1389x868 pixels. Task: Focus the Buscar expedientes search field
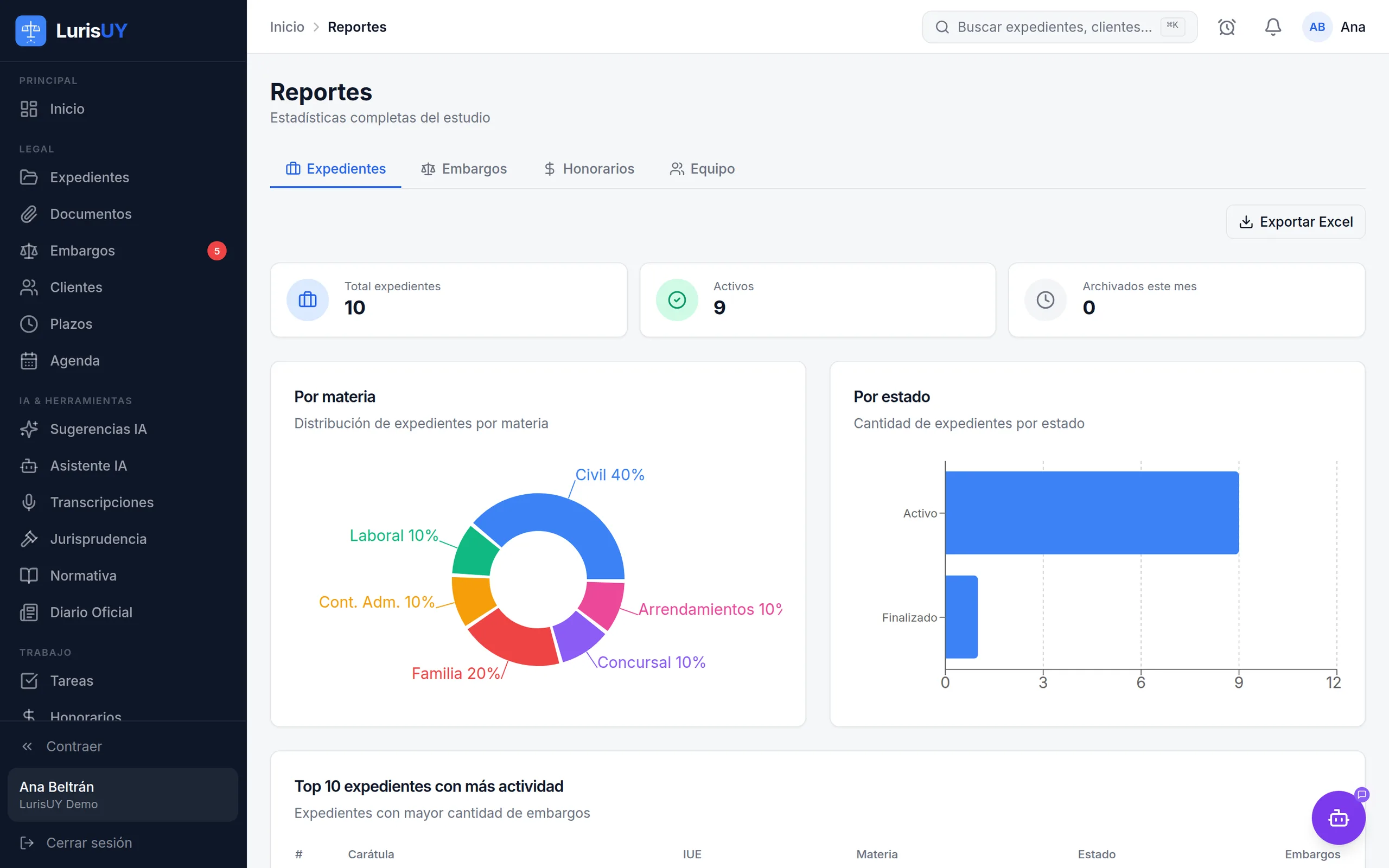pos(1060,27)
